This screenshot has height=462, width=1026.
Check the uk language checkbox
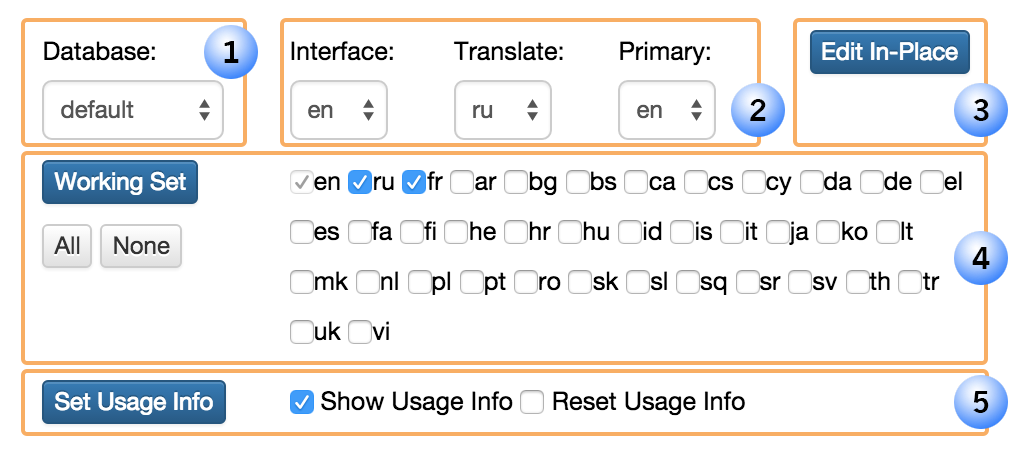301,332
